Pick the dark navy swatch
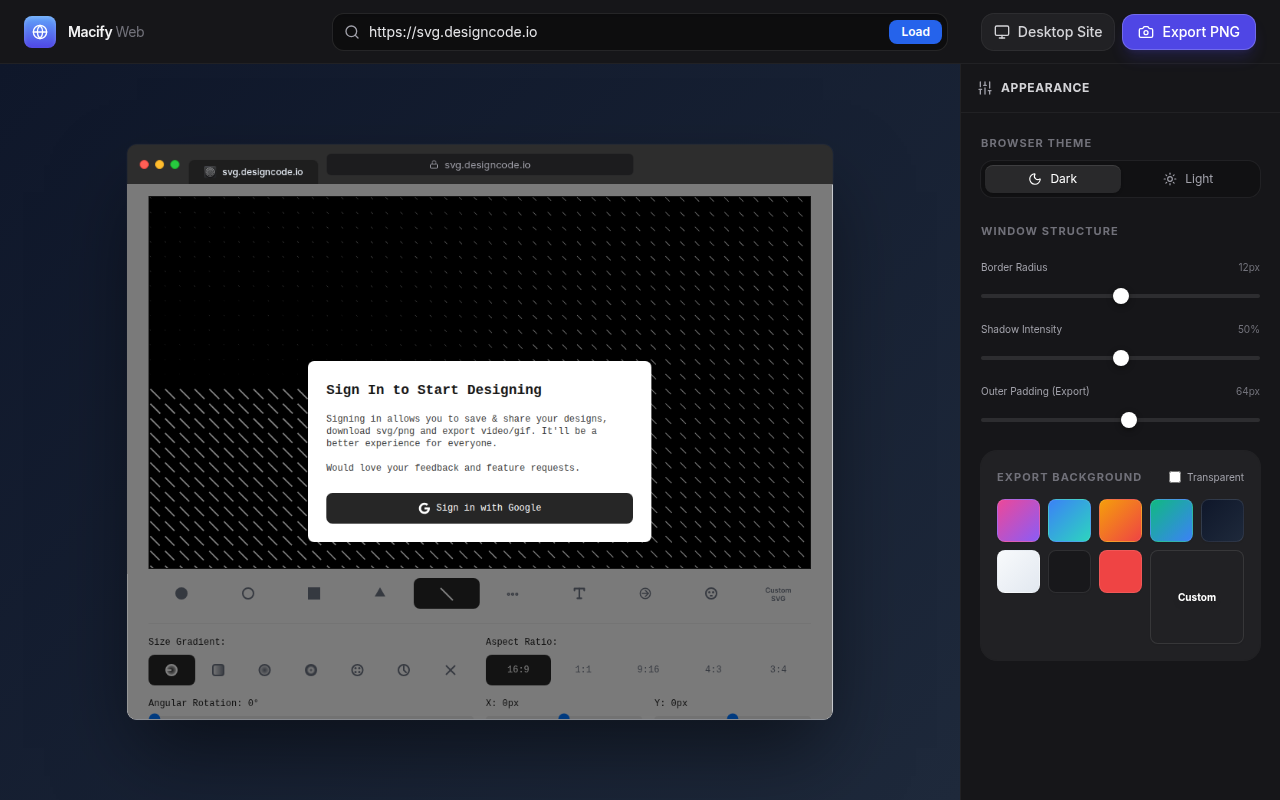 [x=1222, y=520]
